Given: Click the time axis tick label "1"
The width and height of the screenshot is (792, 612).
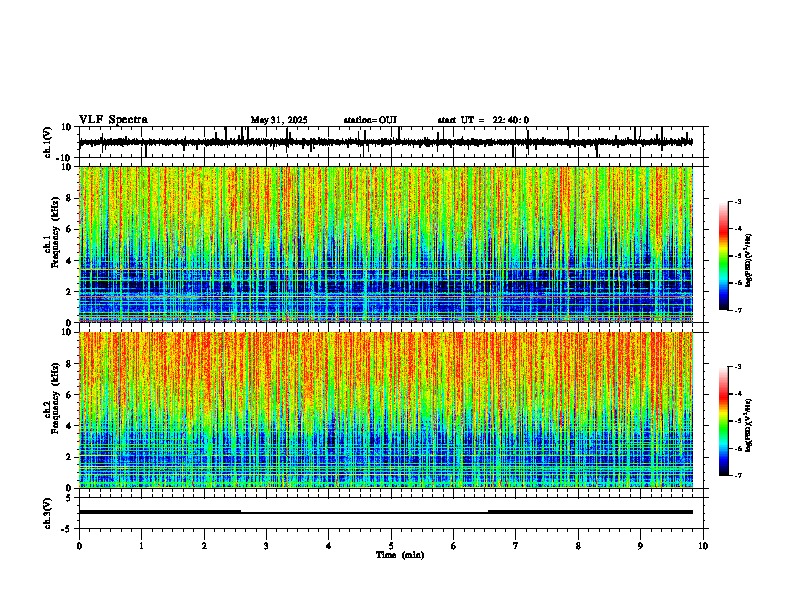Looking at the screenshot, I should click(x=141, y=546).
